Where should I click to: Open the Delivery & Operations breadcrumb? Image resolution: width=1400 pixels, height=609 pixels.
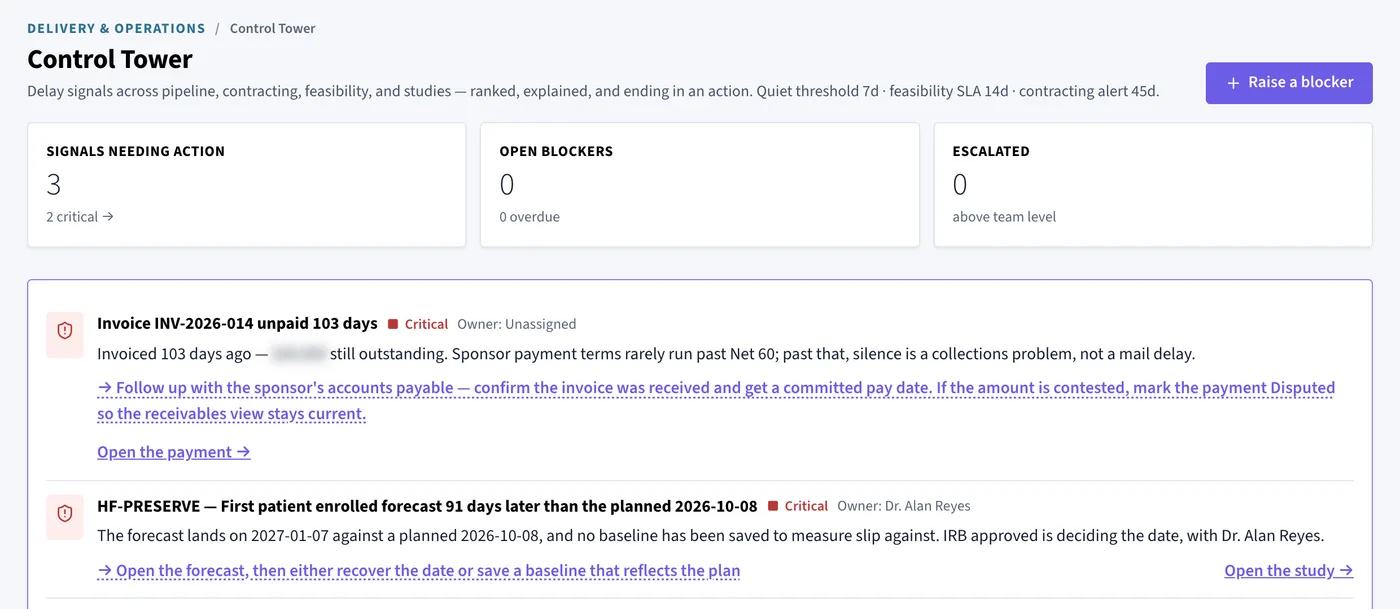[116, 28]
